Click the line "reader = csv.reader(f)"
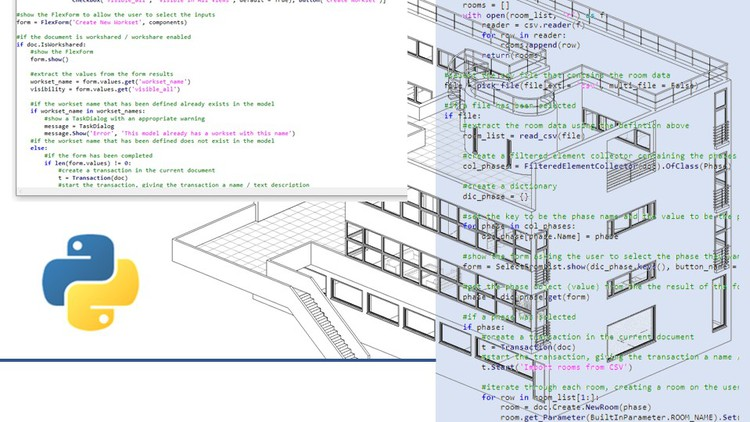 (532, 25)
